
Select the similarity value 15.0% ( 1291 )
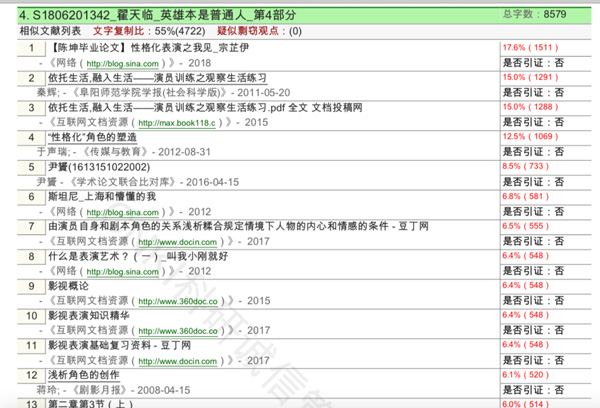[530, 77]
